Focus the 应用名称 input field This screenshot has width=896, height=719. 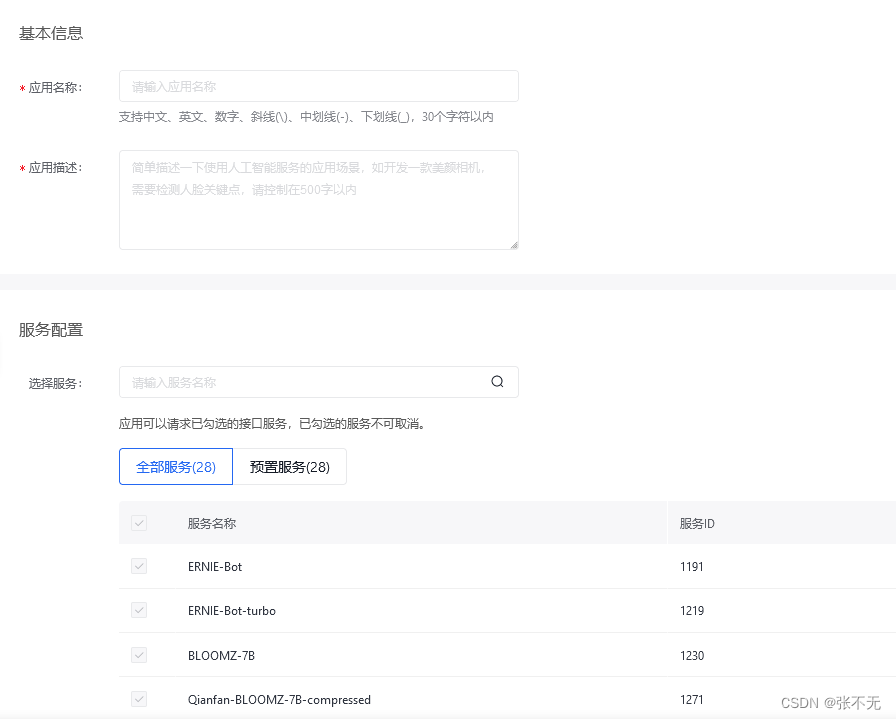[x=319, y=86]
